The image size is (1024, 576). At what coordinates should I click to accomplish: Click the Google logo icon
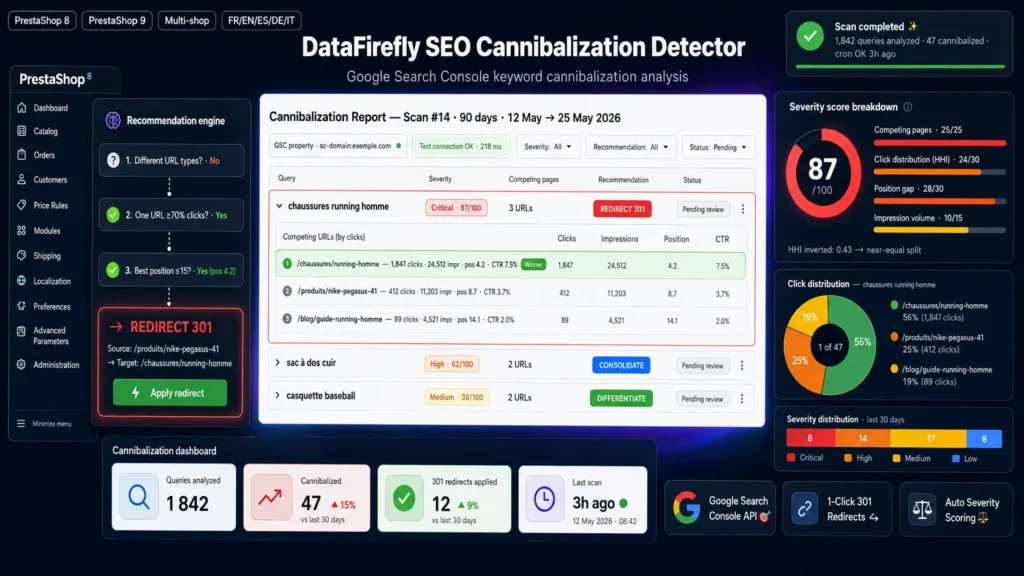687,508
